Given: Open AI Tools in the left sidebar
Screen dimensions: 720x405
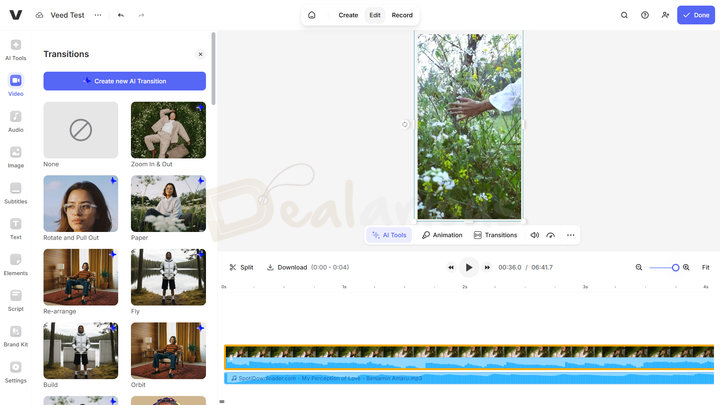Looking at the screenshot, I should [16, 50].
